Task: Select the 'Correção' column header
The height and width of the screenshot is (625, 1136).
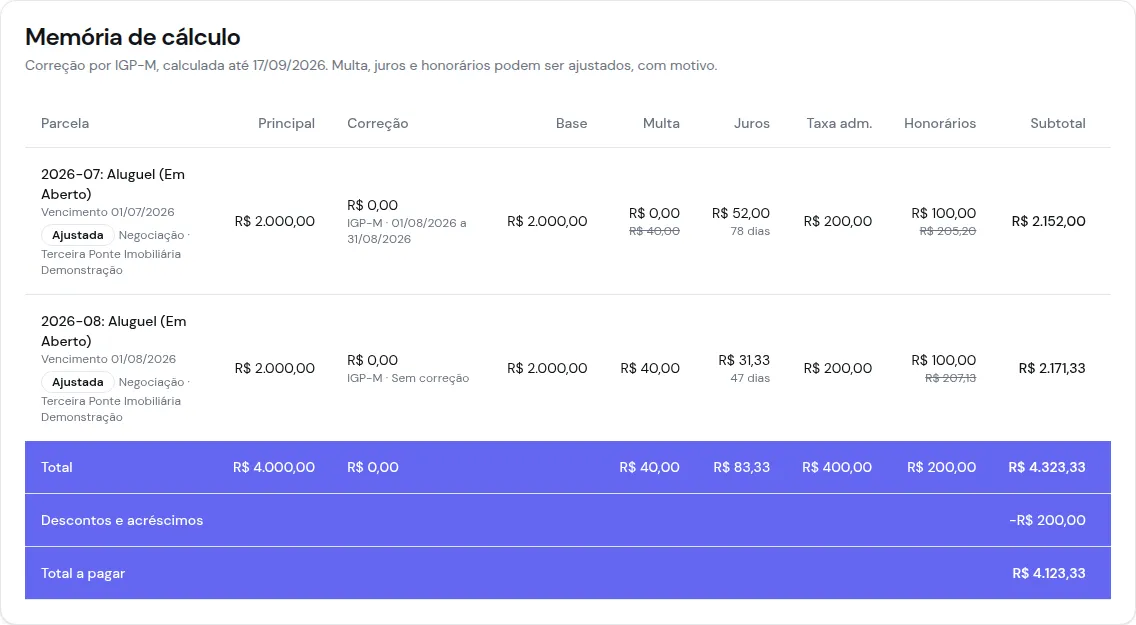Action: (377, 123)
